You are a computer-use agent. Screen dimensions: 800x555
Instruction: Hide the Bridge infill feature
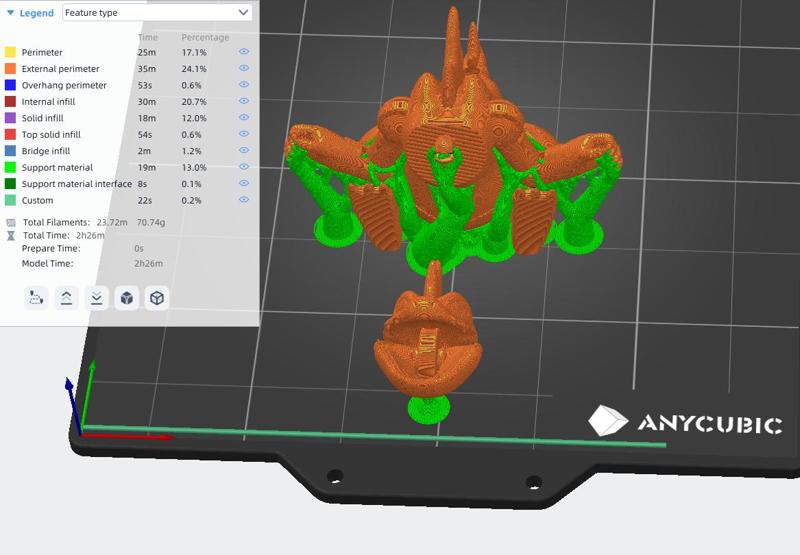[244, 150]
